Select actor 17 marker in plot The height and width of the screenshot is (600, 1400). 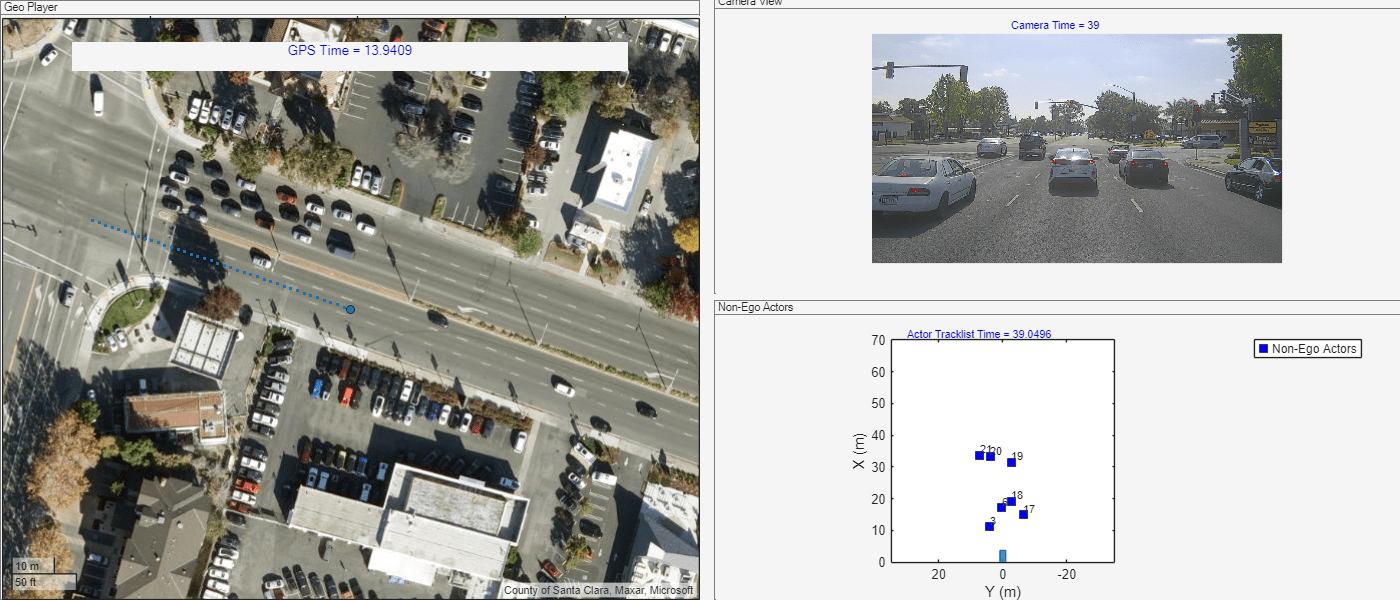coord(1023,514)
